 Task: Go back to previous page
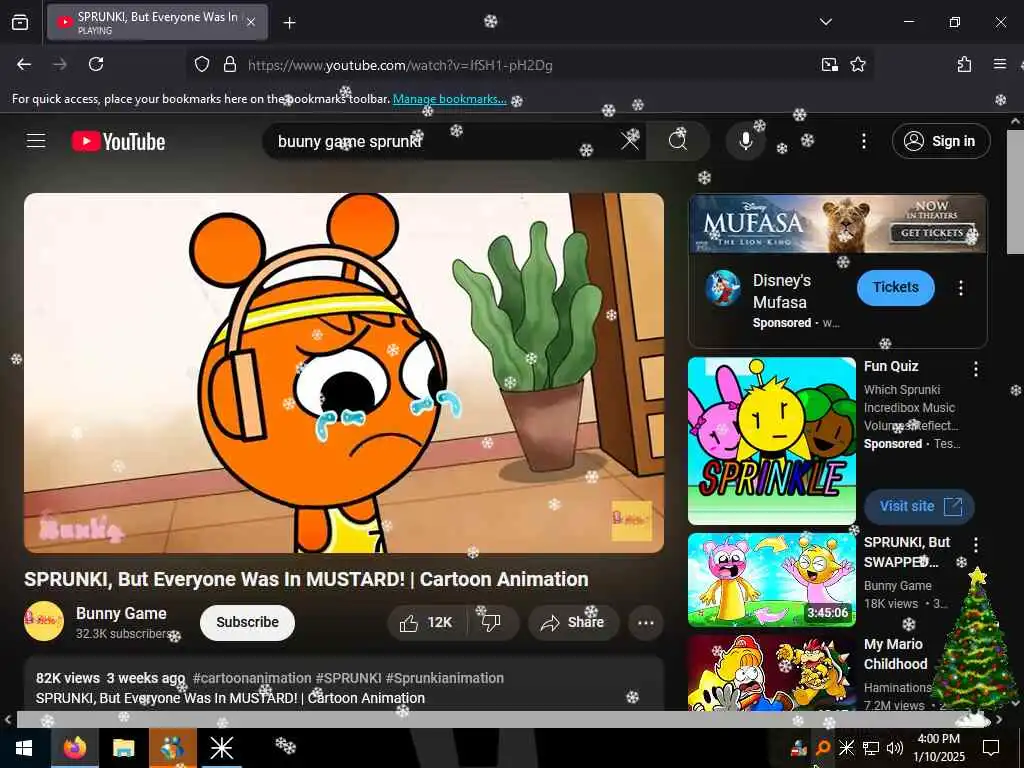coord(24,64)
